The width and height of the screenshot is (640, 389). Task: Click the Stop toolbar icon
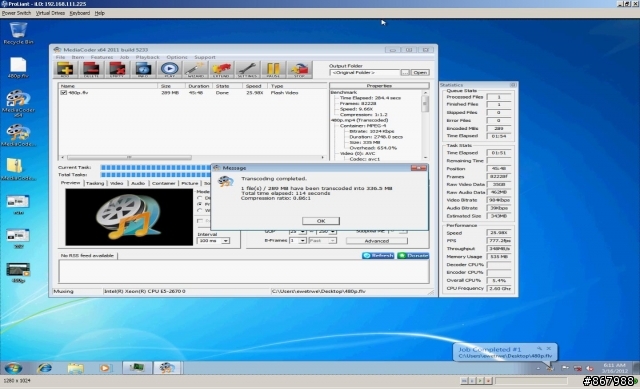point(299,69)
